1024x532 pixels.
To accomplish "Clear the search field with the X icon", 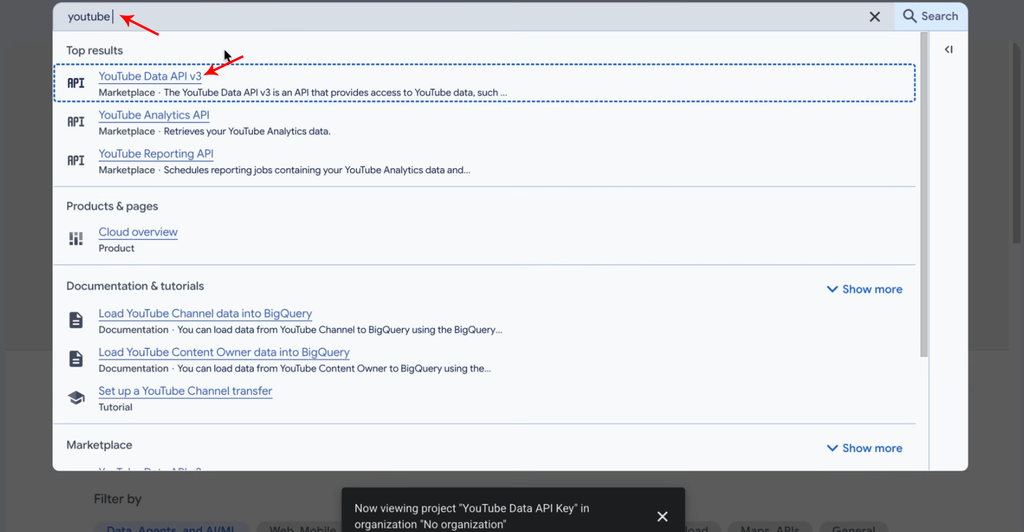I will (x=874, y=17).
